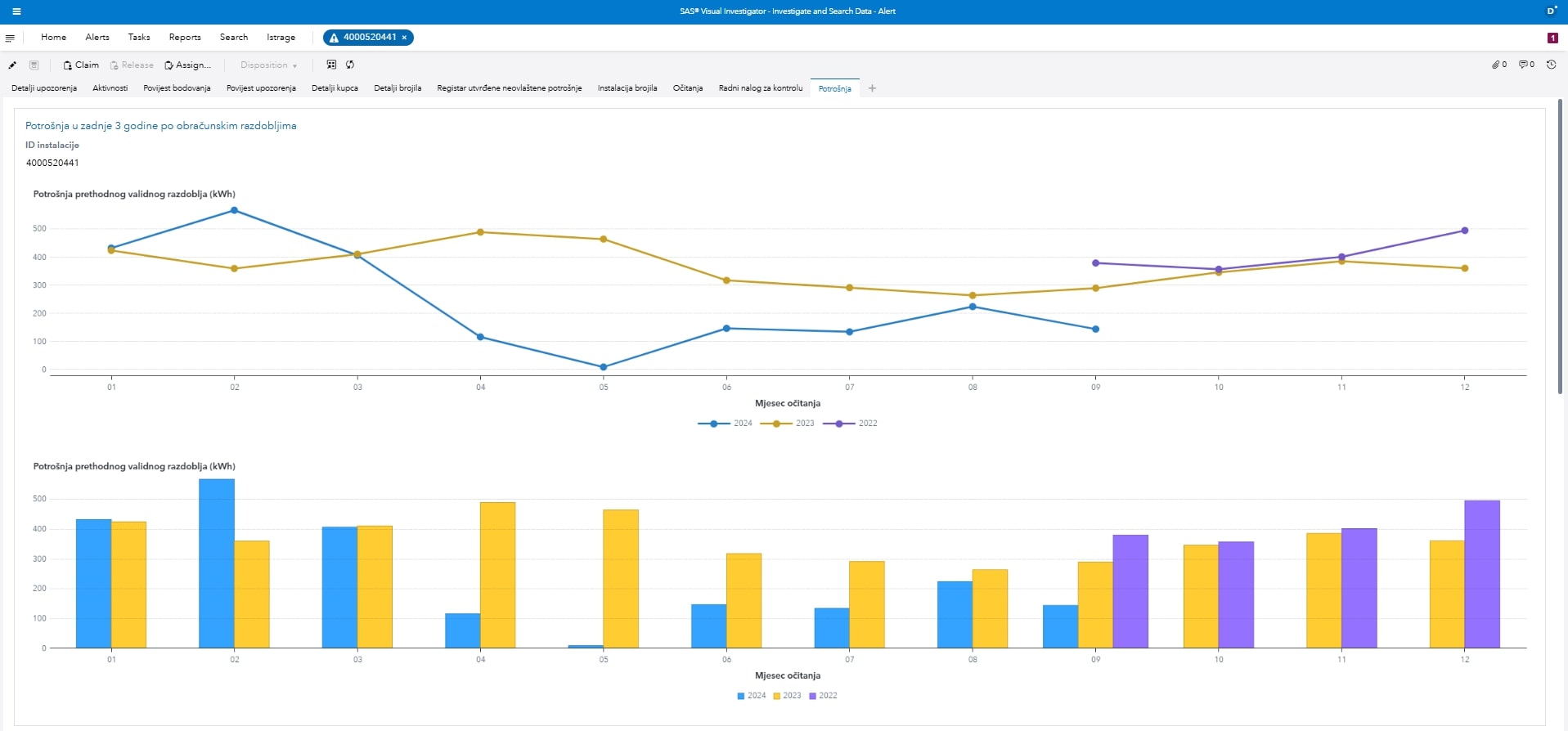The width and height of the screenshot is (1568, 731).
Task: Click the blue 2024 bar swatch in legend
Action: tap(741, 696)
